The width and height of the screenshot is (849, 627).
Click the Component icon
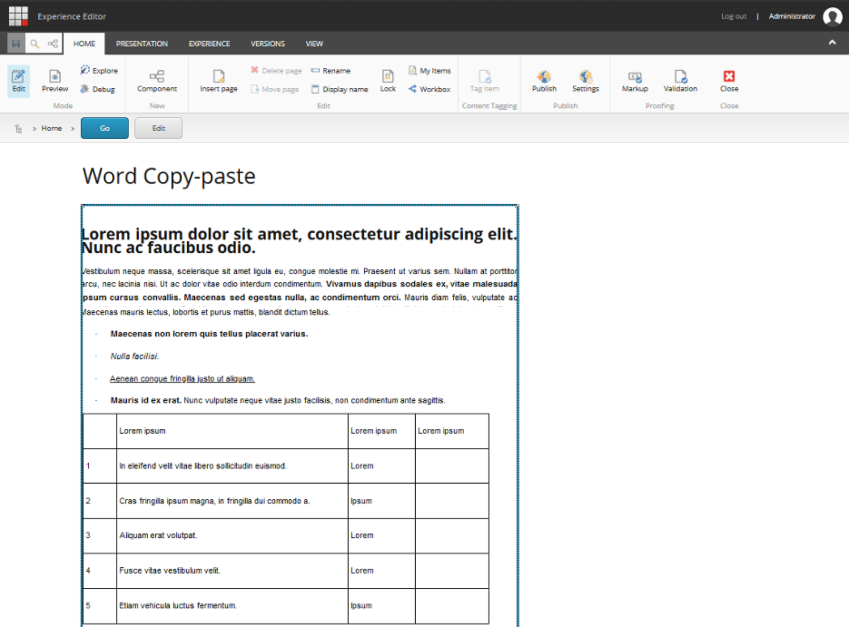(157, 80)
